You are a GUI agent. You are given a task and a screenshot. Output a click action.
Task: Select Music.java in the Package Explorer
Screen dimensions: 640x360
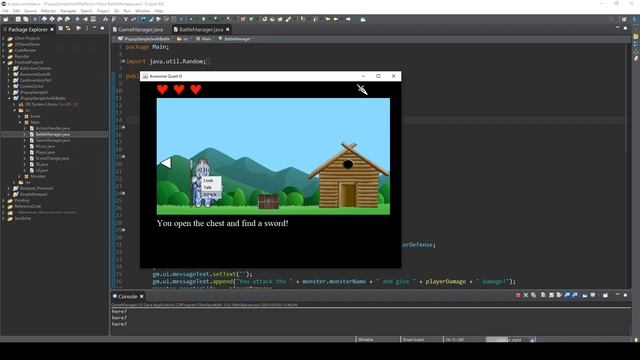(x=45, y=146)
